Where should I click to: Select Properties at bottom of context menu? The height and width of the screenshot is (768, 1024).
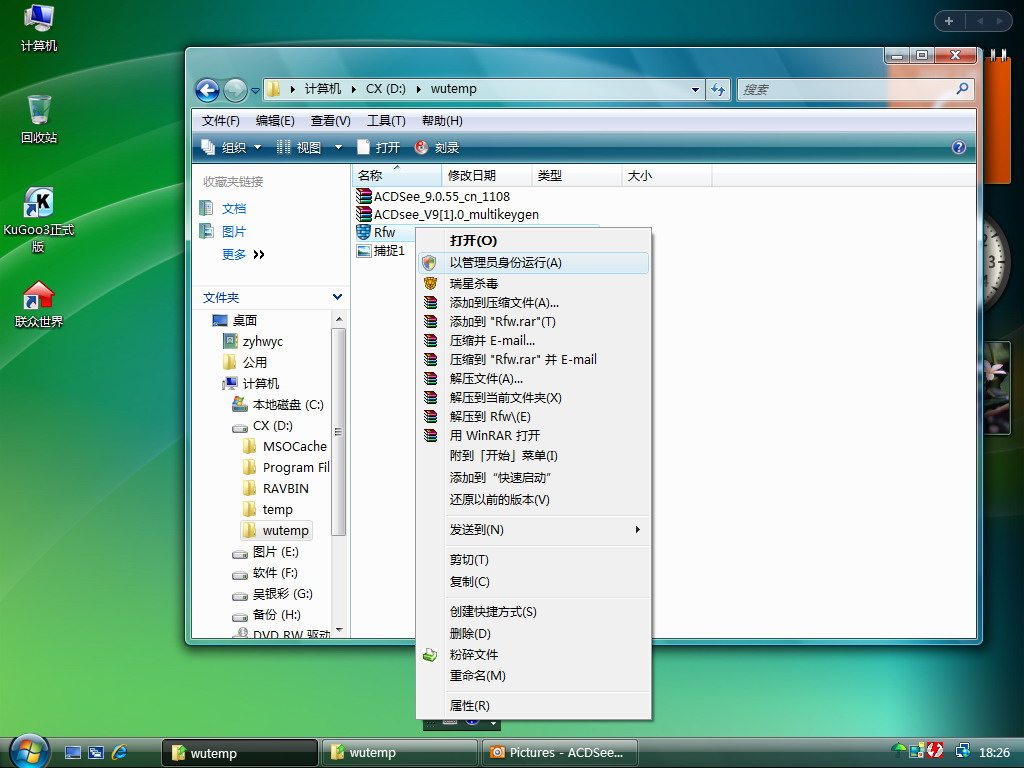coord(469,706)
